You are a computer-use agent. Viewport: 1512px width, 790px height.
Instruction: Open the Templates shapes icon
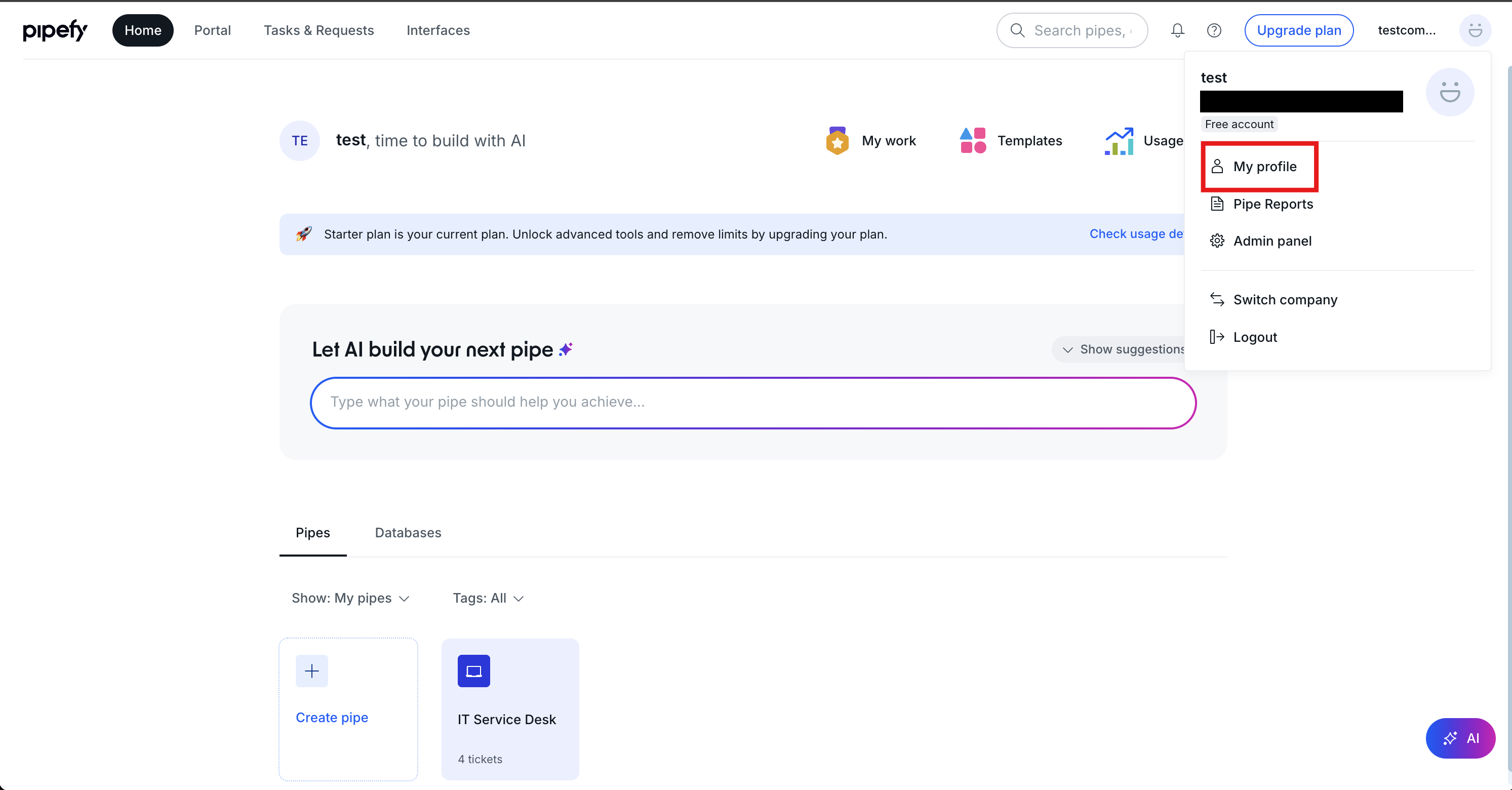coord(973,141)
